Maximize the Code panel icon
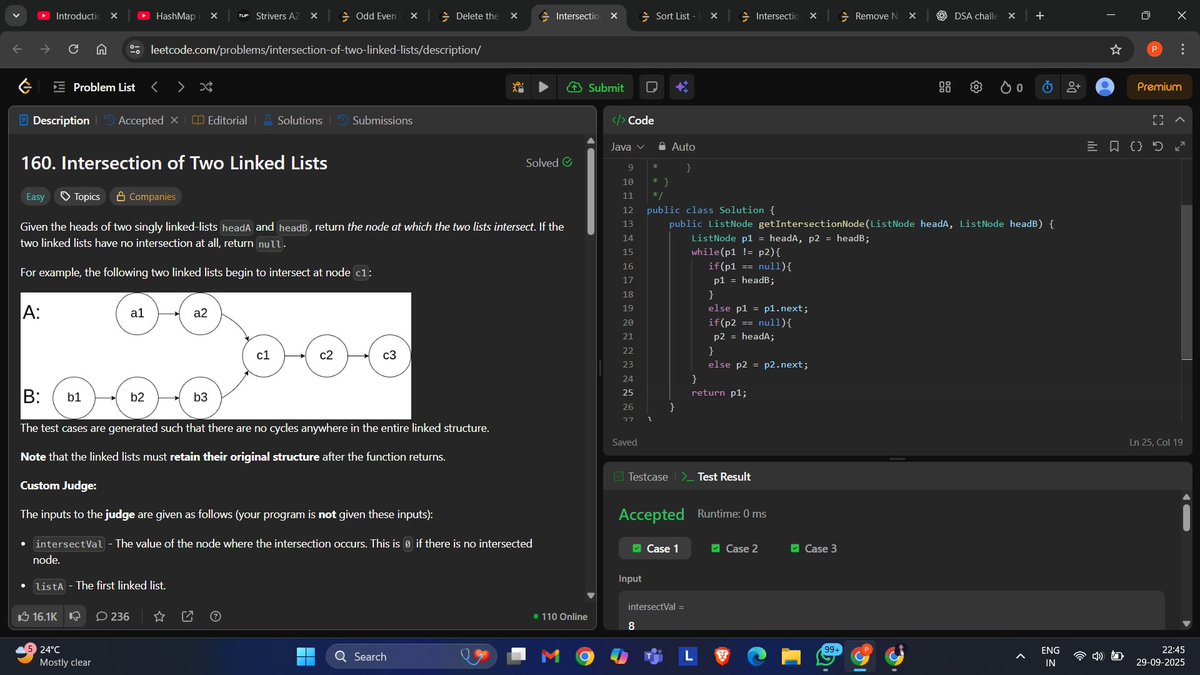 click(x=1158, y=120)
